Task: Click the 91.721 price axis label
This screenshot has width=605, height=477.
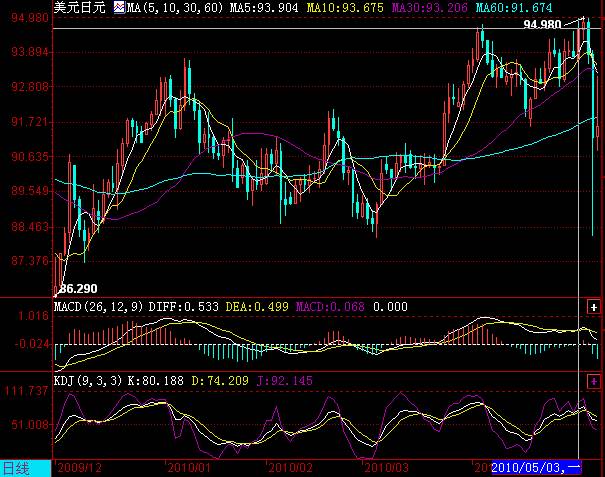Action: coord(29,122)
